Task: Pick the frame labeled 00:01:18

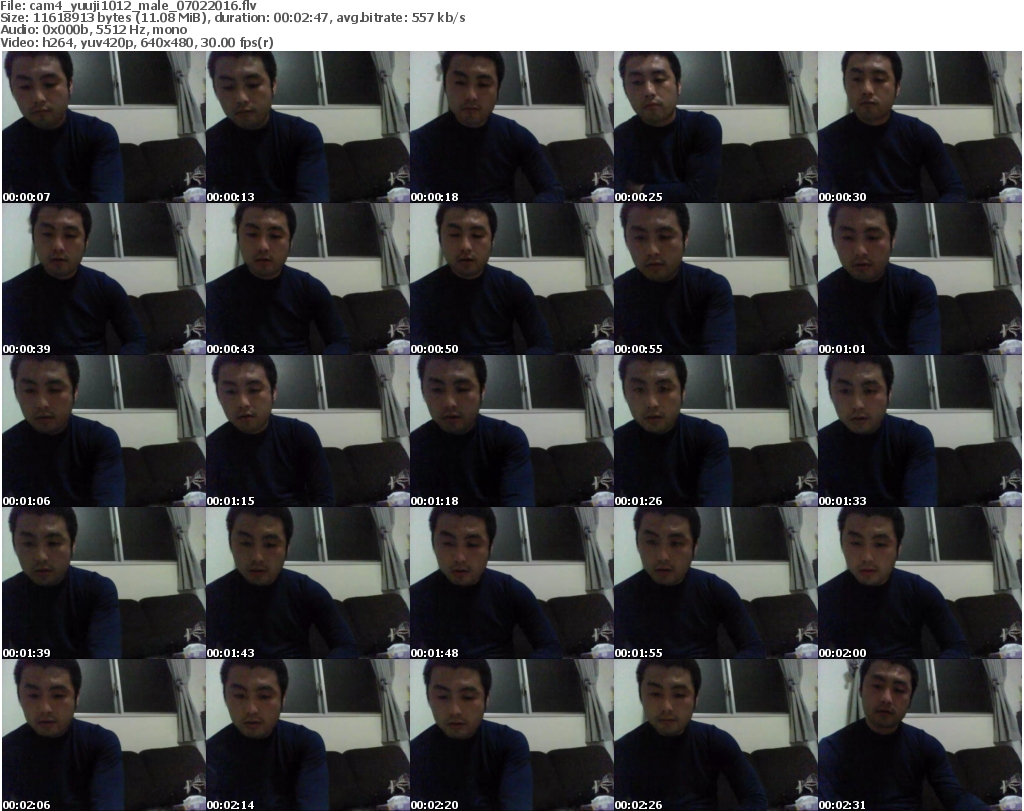Action: click(511, 431)
